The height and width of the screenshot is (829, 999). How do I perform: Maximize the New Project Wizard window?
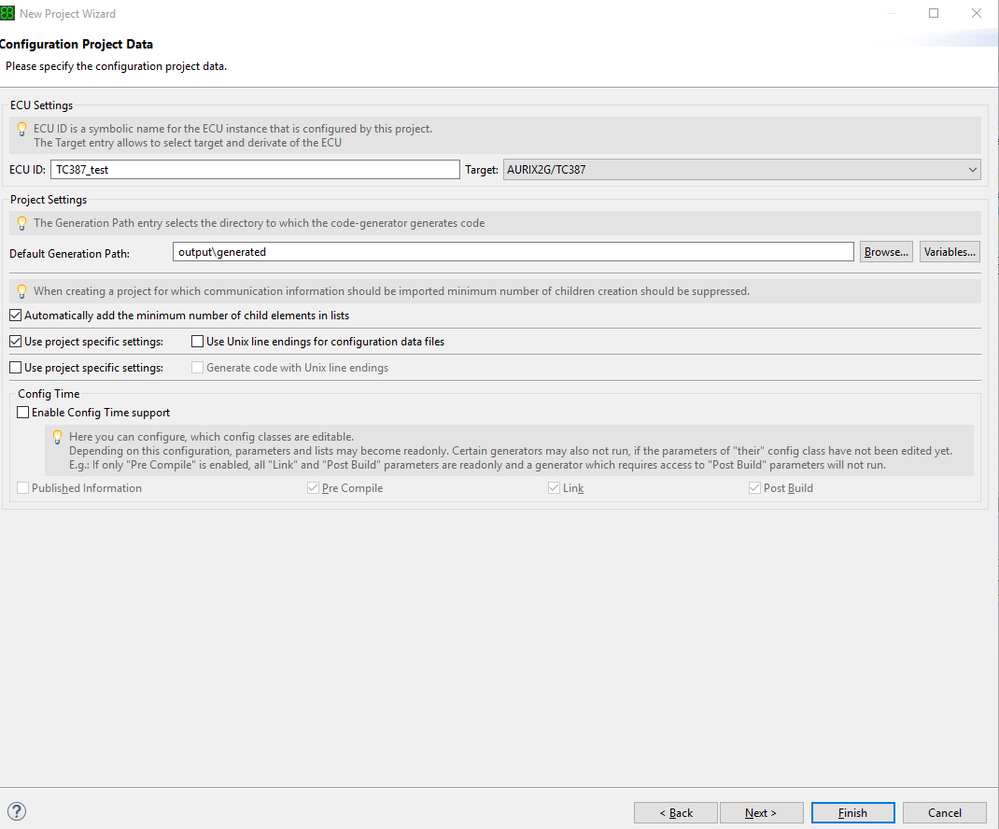coord(934,14)
